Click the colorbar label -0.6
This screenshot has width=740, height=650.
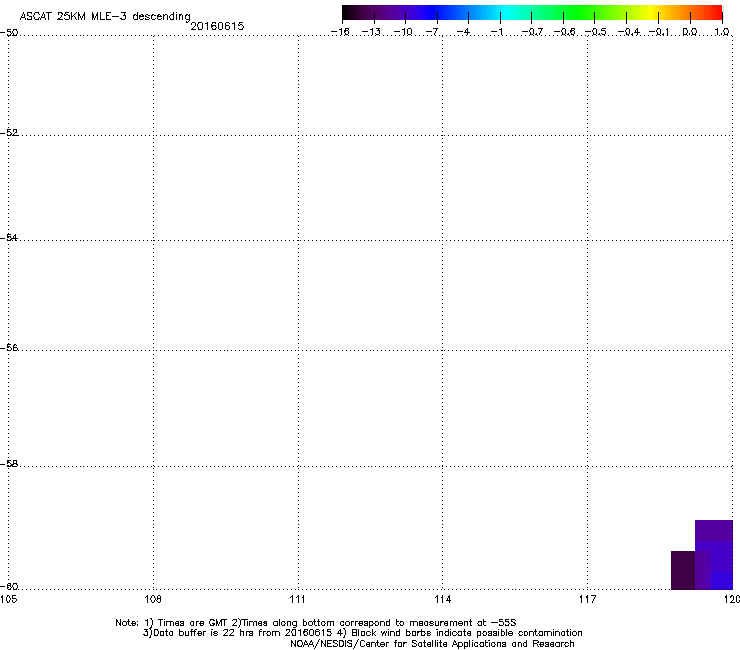coord(564,32)
